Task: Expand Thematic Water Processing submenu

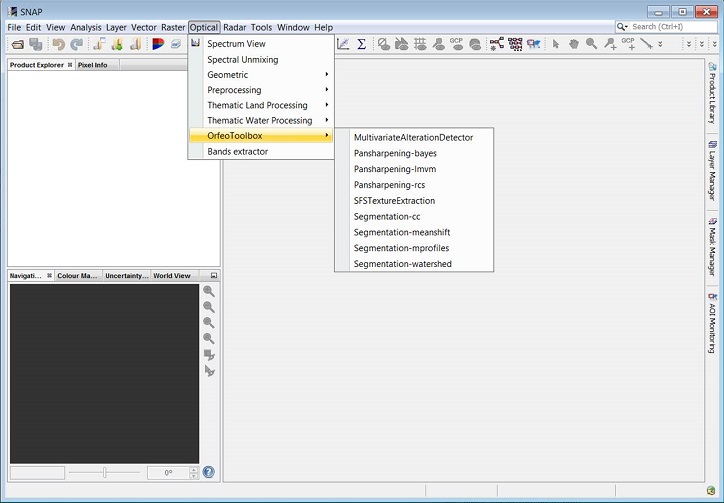Action: tap(261, 120)
